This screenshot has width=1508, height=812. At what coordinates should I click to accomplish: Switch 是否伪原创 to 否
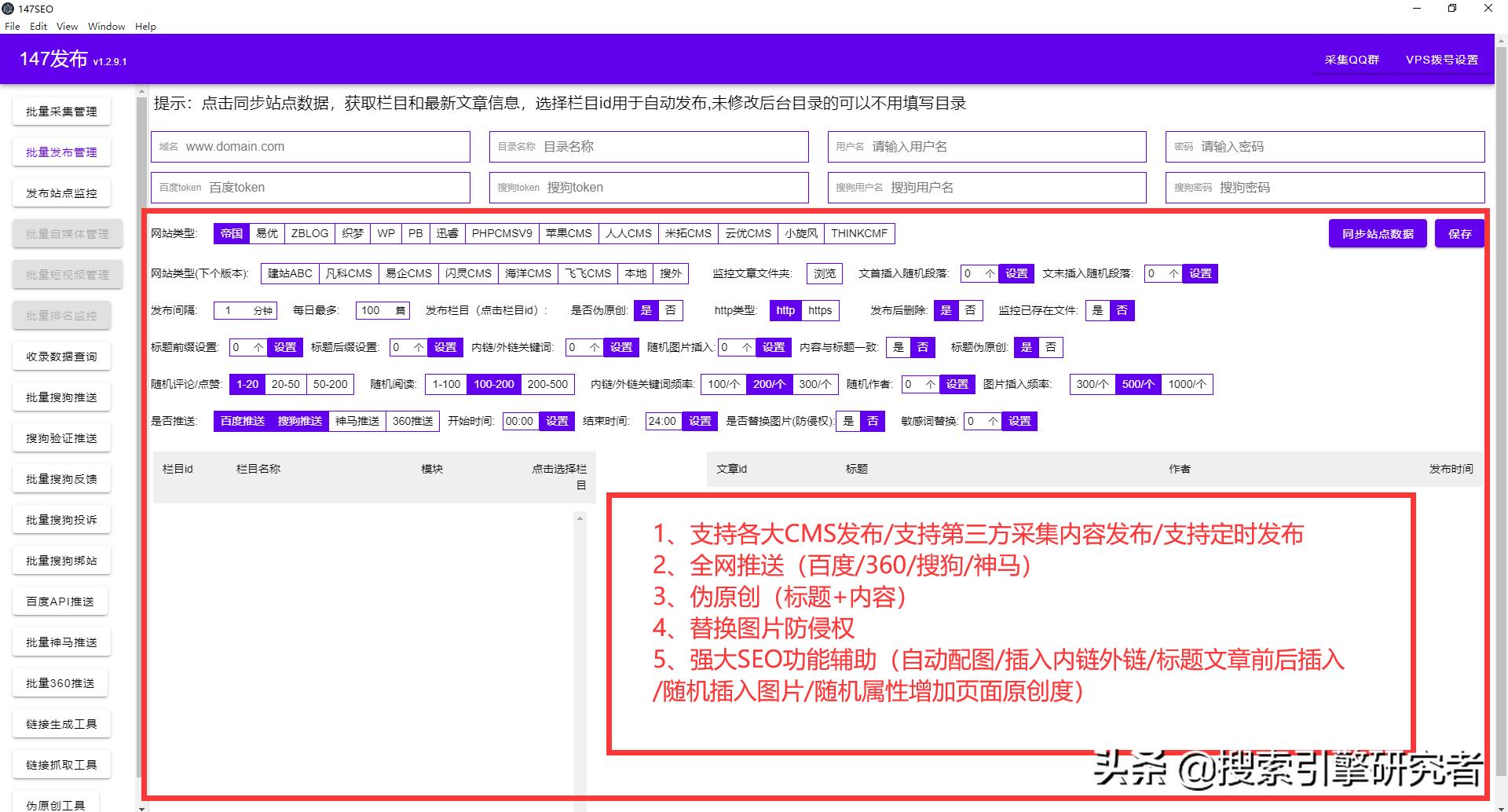(x=670, y=310)
